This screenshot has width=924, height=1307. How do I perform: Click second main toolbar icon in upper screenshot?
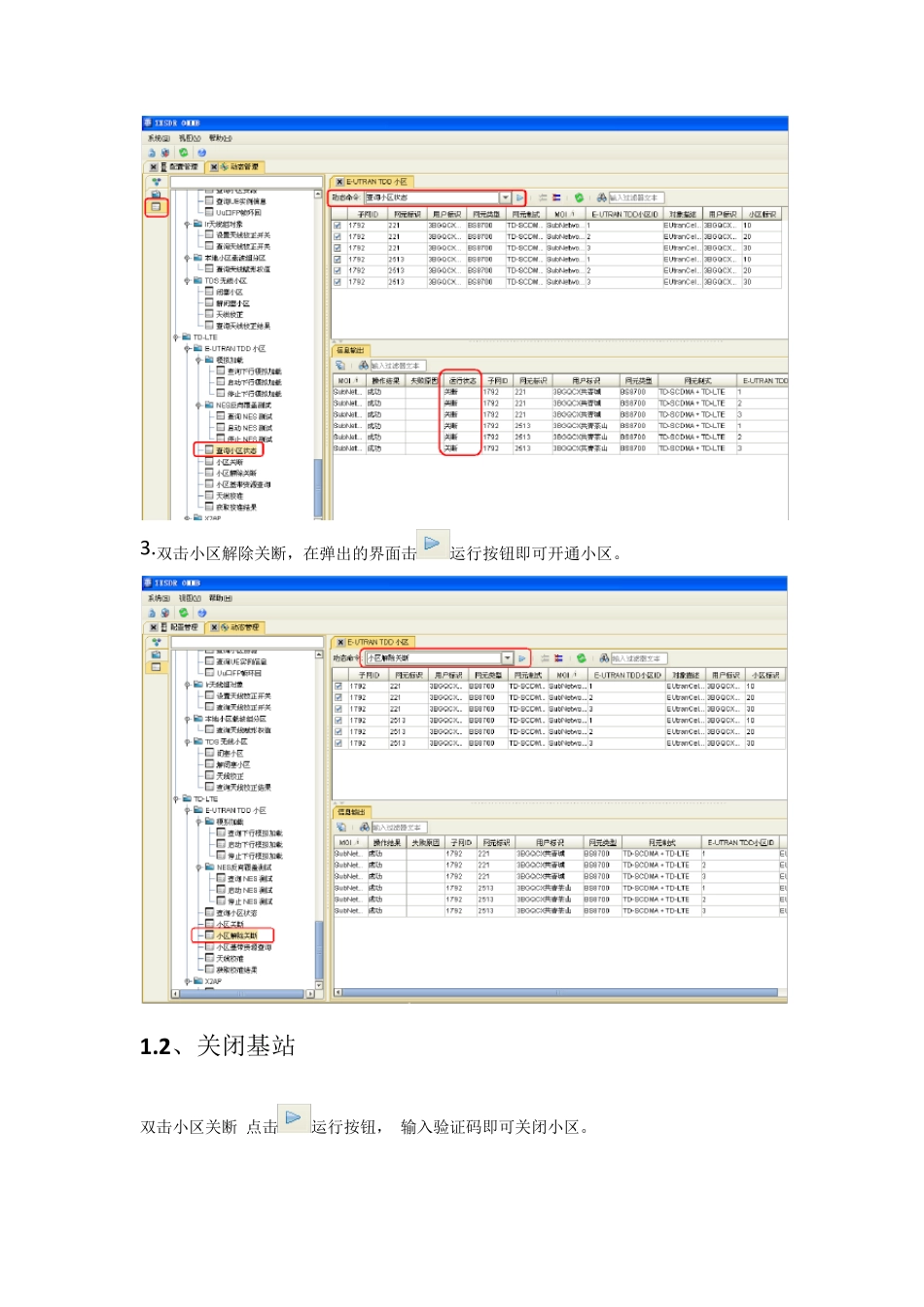coord(165,153)
